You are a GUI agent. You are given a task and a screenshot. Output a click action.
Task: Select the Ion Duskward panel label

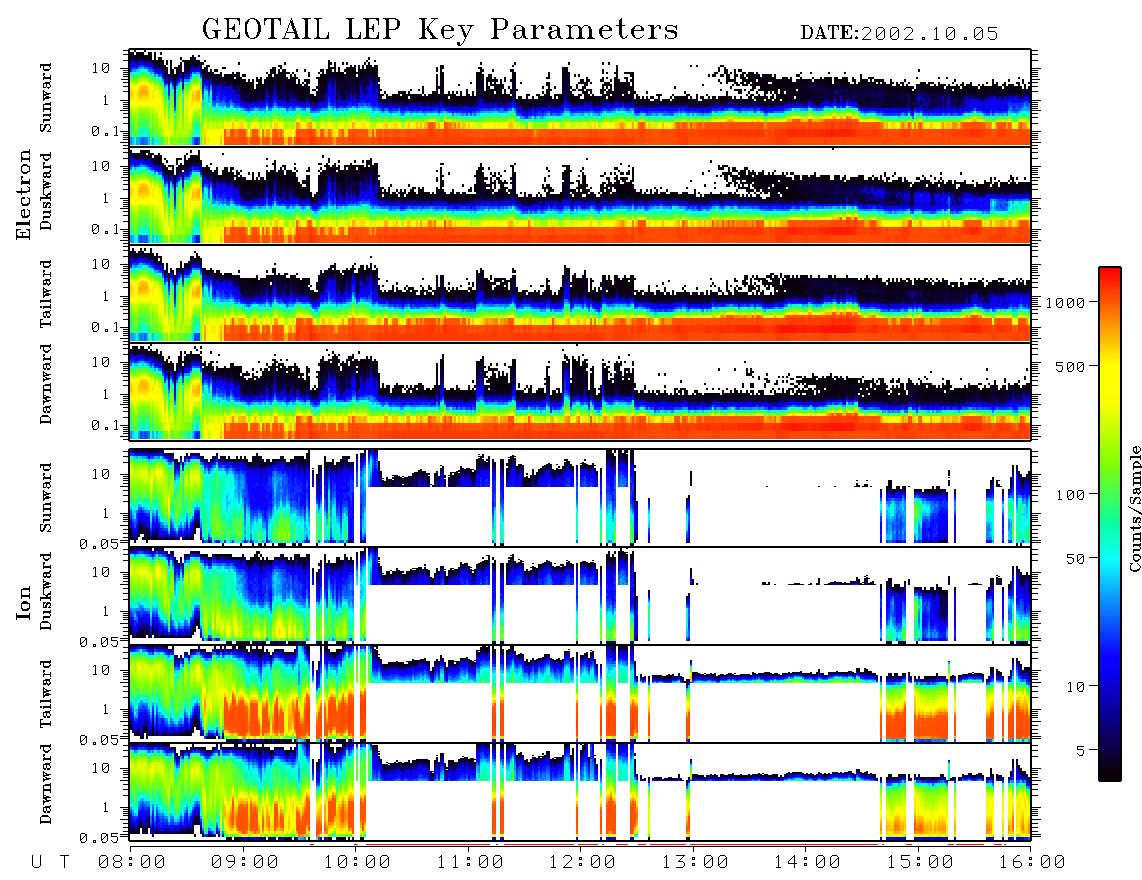[x=46, y=592]
